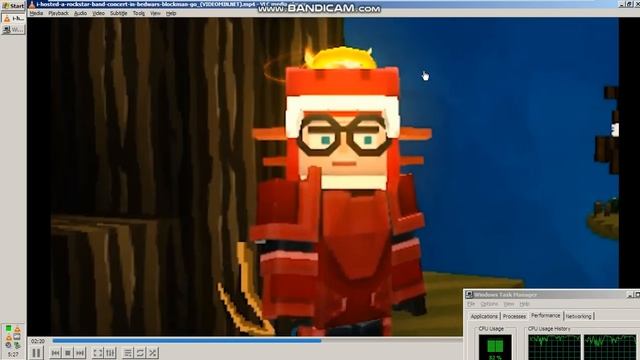Open Task Manager Help menu
The image size is (640, 360).
(524, 304)
